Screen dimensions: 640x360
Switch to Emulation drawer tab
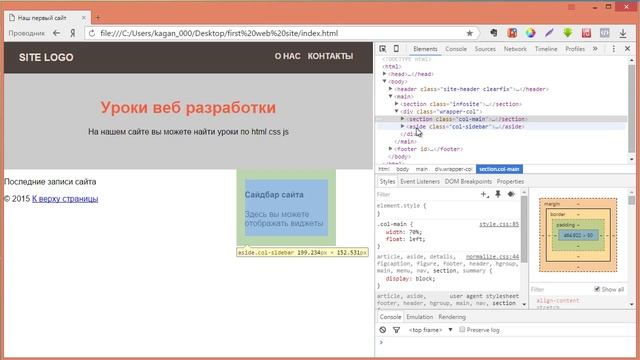click(x=420, y=317)
